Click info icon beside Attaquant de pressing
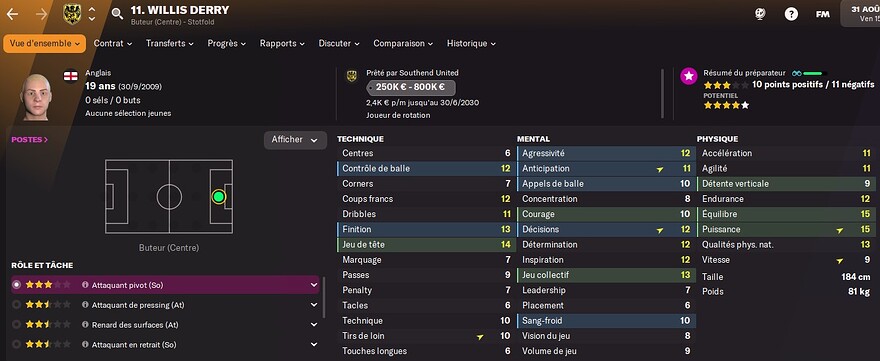880x361 pixels. [x=85, y=305]
